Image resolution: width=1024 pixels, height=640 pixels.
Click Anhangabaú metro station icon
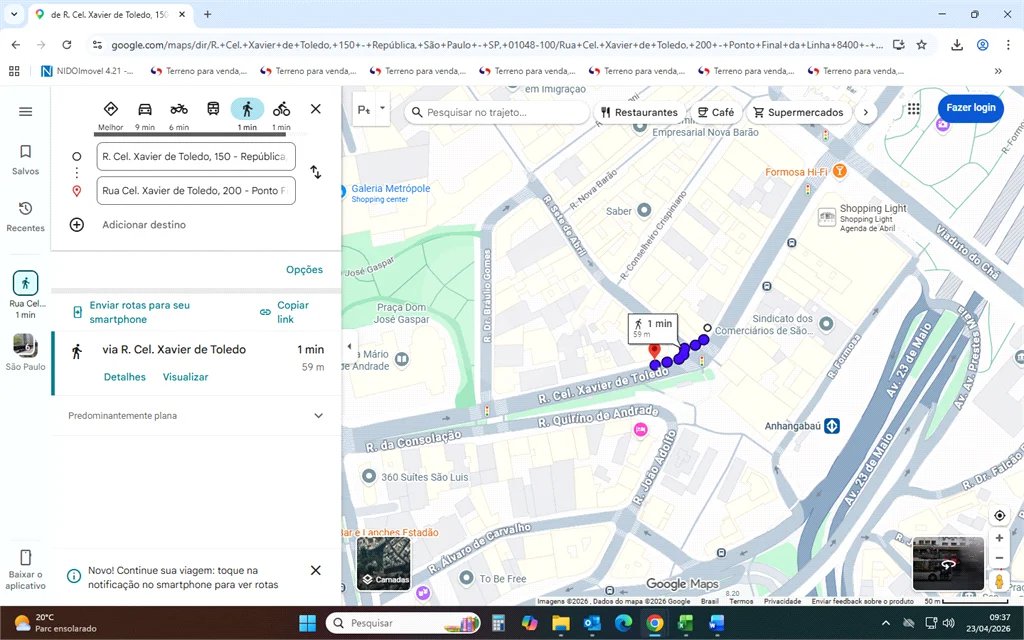click(832, 426)
